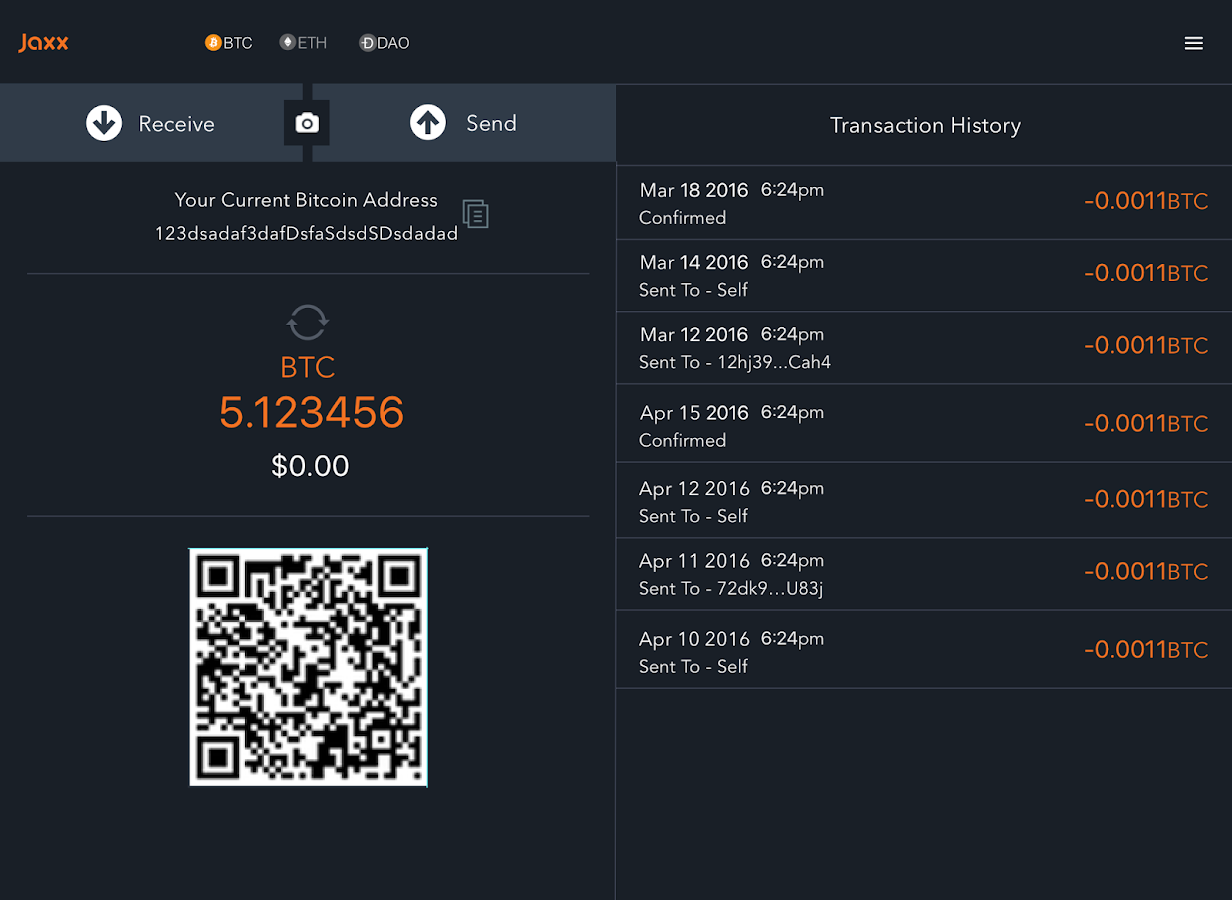The image size is (1232, 900).
Task: Click the Transaction History heading
Action: click(925, 125)
